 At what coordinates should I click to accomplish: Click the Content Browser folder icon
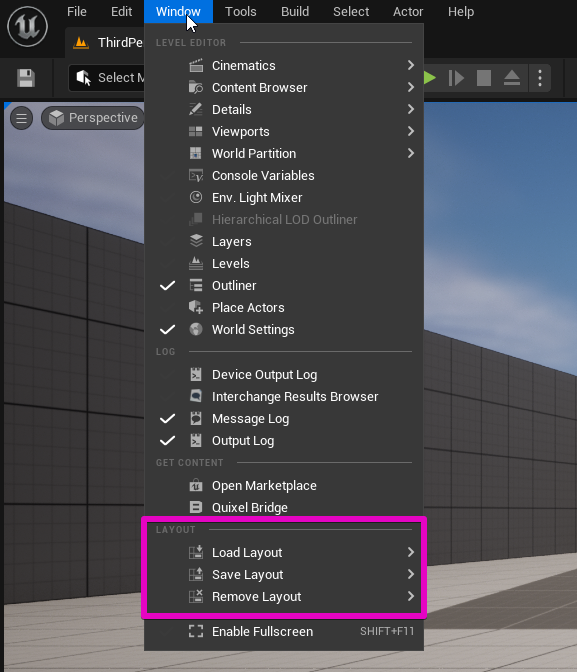[x=196, y=87]
